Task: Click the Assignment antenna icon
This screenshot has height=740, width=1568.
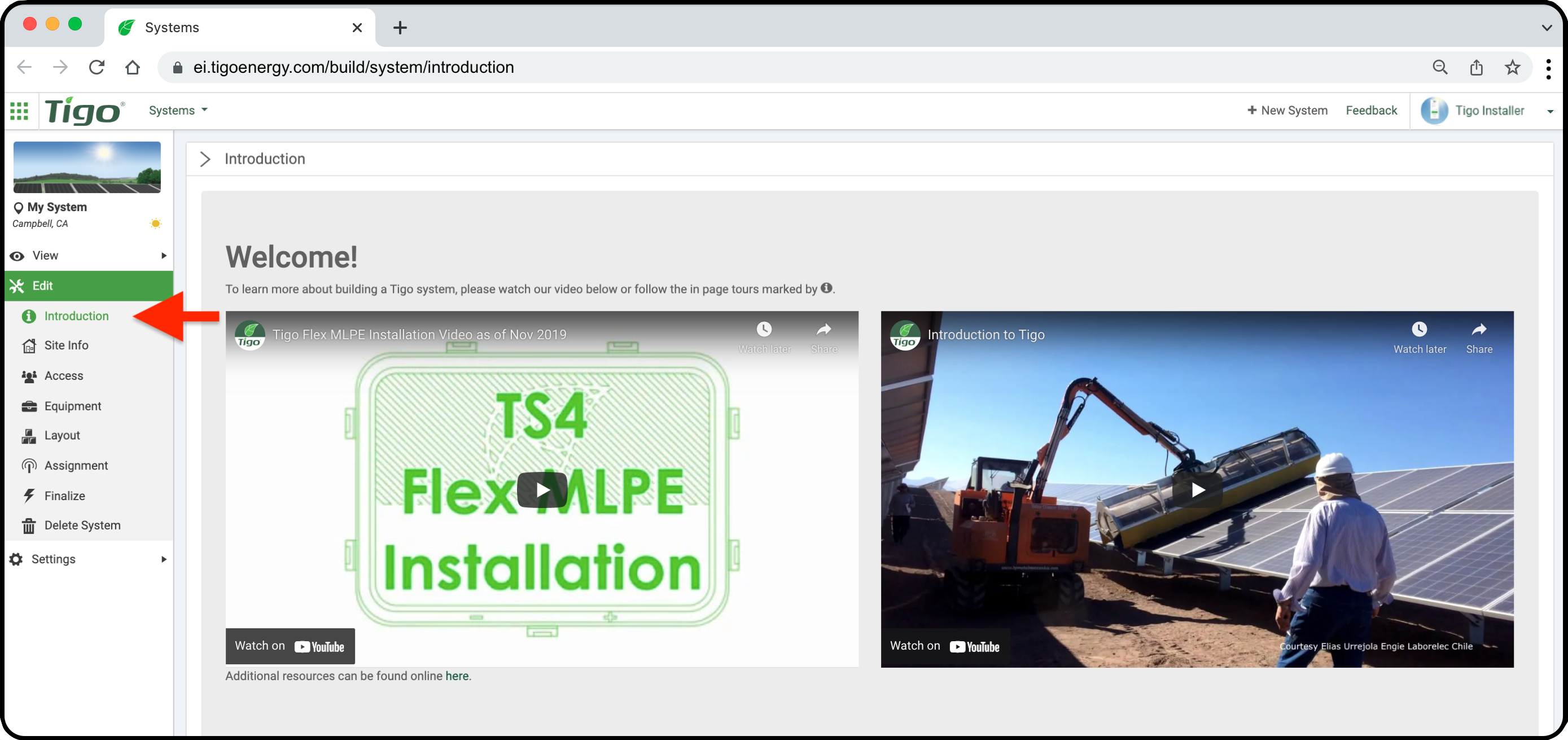Action: tap(29, 466)
